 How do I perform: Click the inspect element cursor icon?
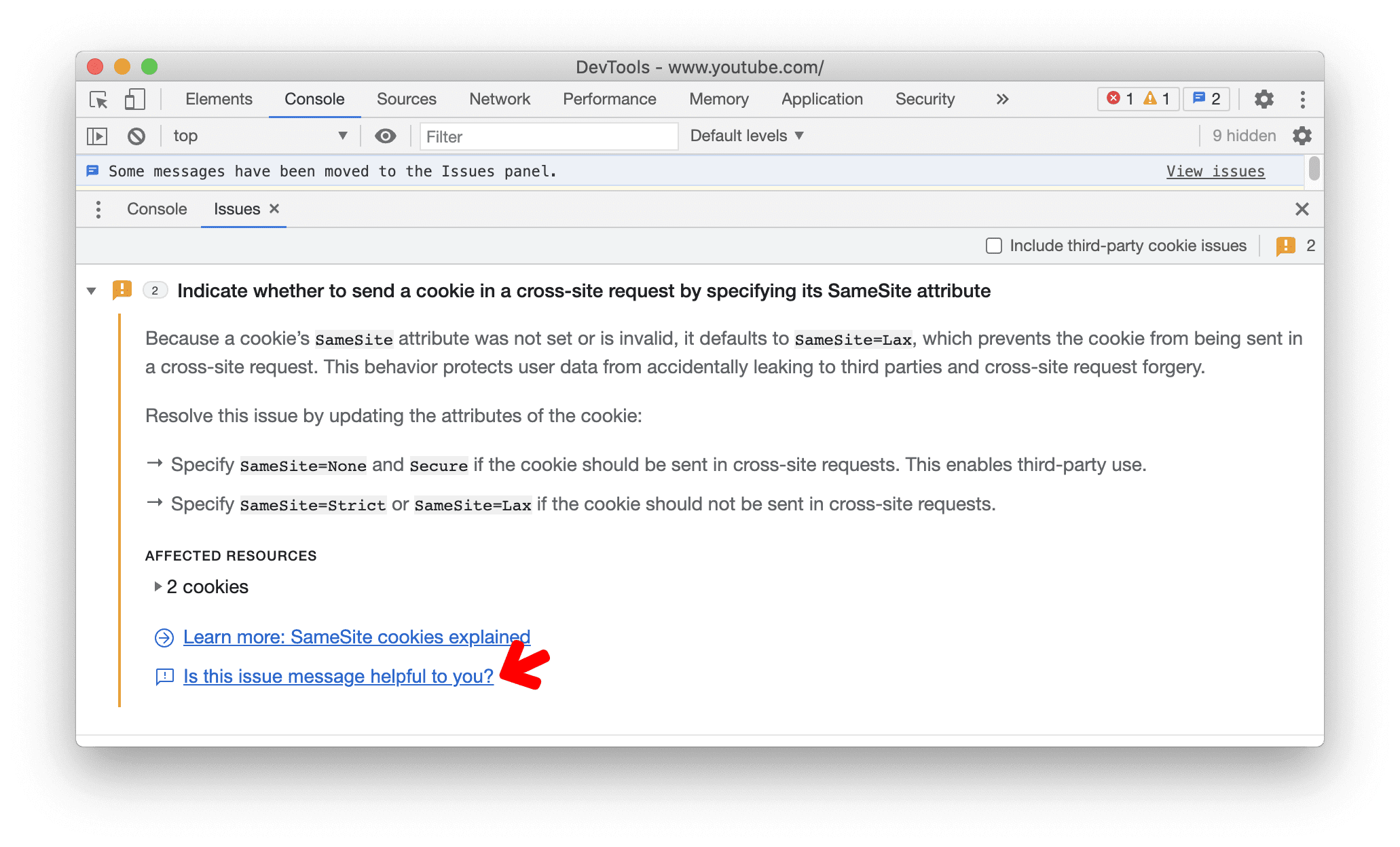pos(101,98)
